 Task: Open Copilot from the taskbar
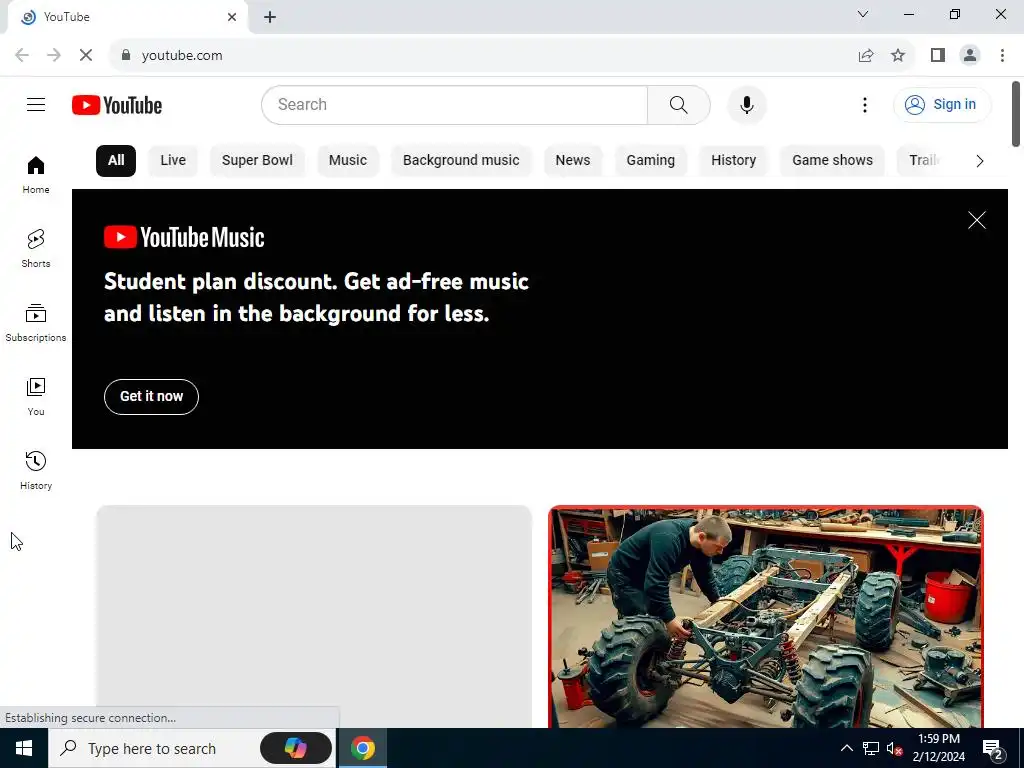[x=295, y=748]
